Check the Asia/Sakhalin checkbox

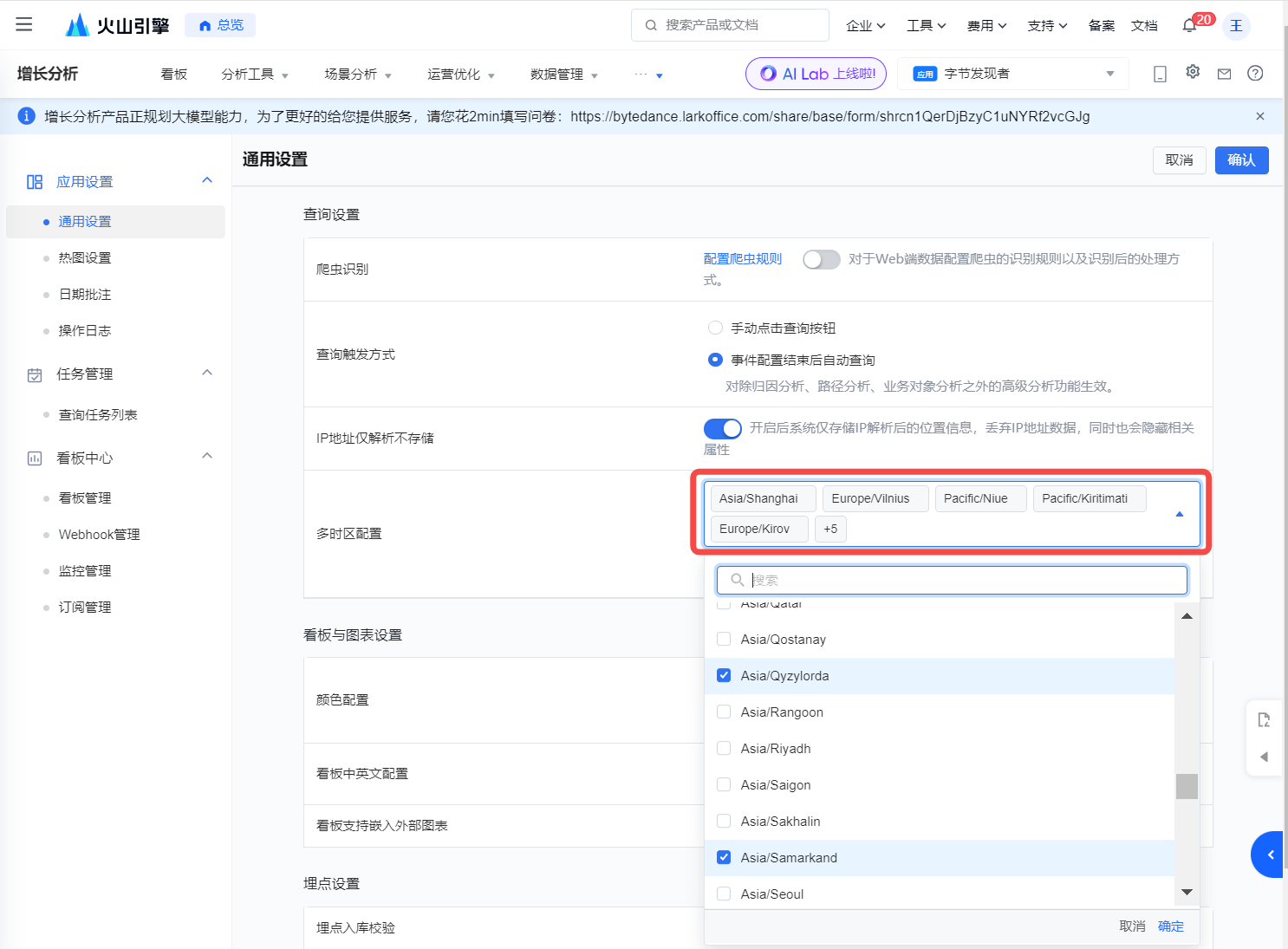point(724,822)
